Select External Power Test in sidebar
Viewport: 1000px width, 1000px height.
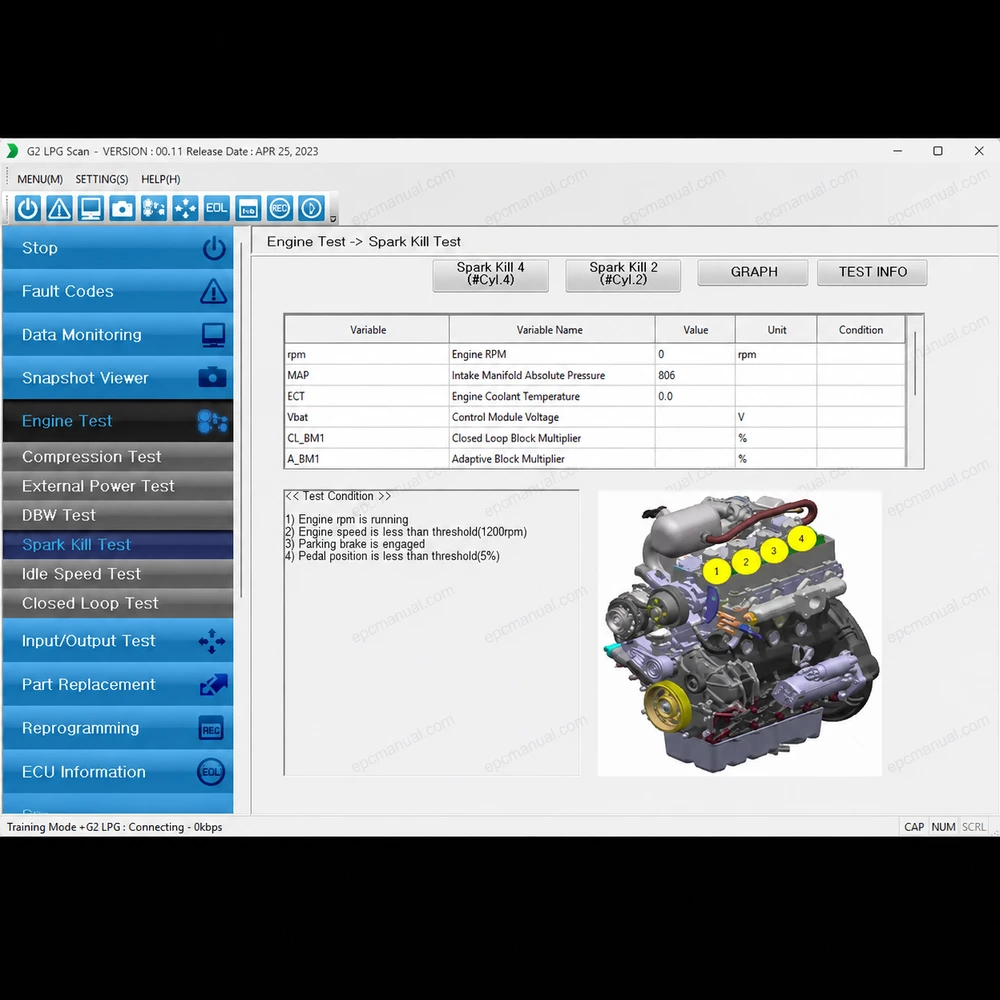118,486
